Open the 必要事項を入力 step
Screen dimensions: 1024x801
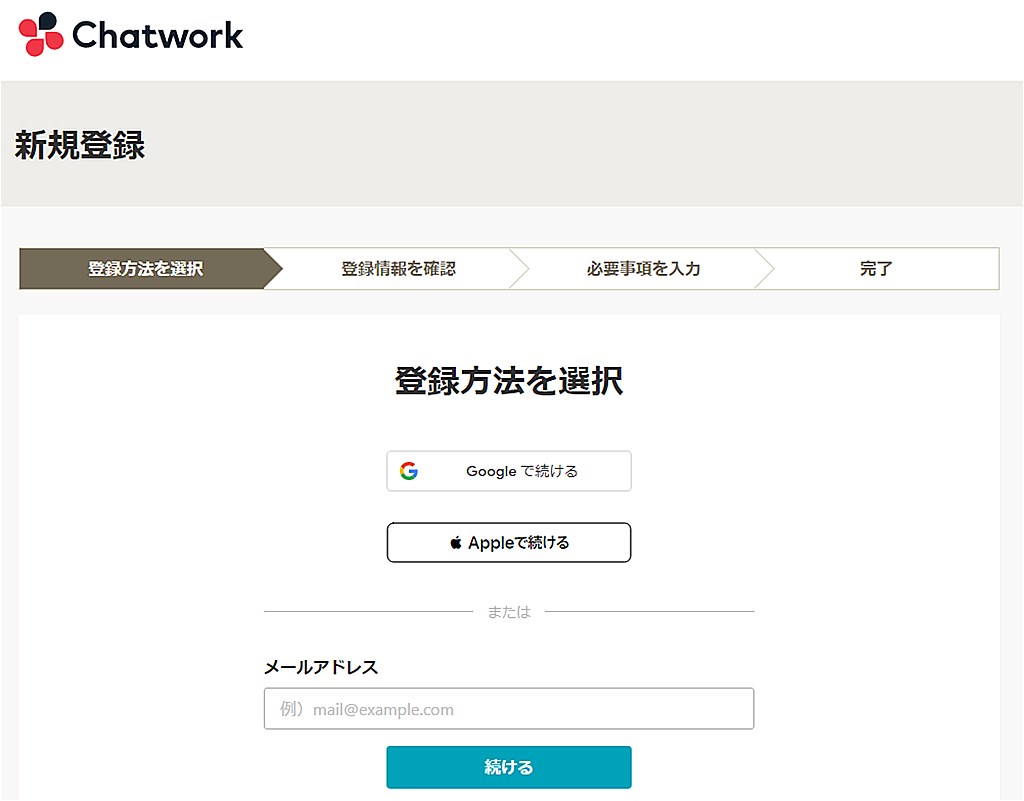(641, 268)
